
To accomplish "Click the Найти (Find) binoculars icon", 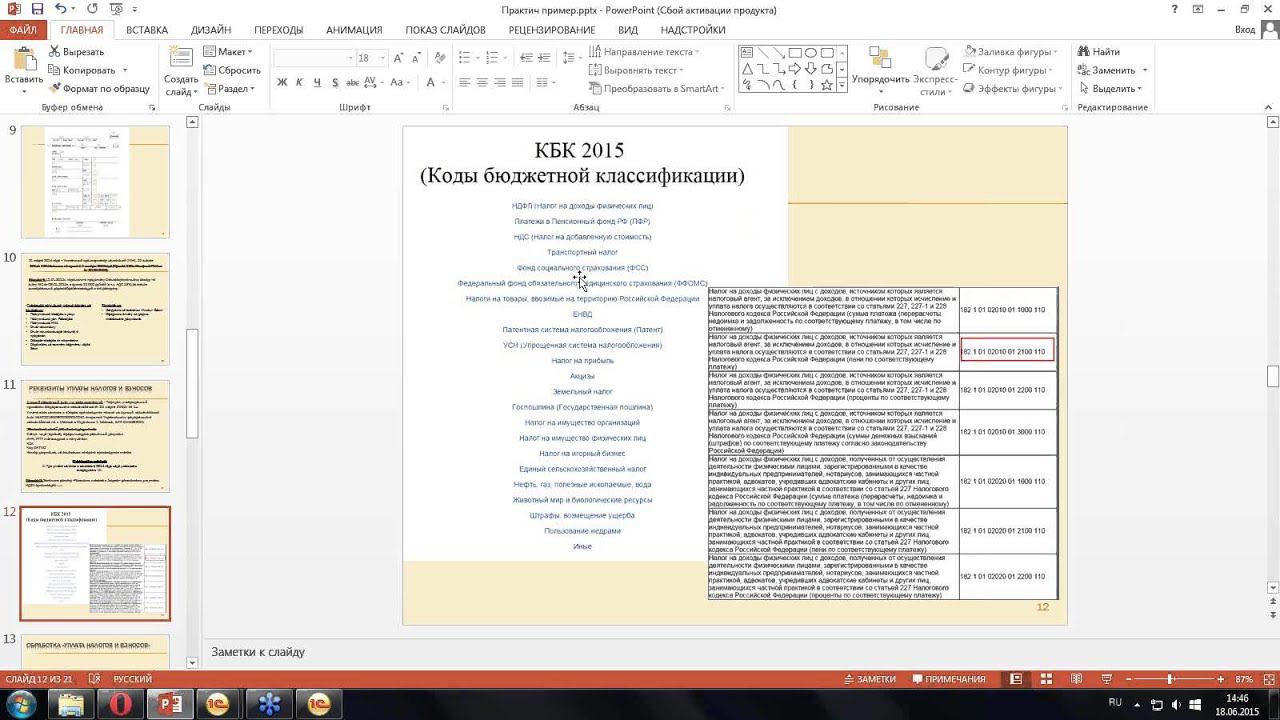I will (x=1083, y=52).
